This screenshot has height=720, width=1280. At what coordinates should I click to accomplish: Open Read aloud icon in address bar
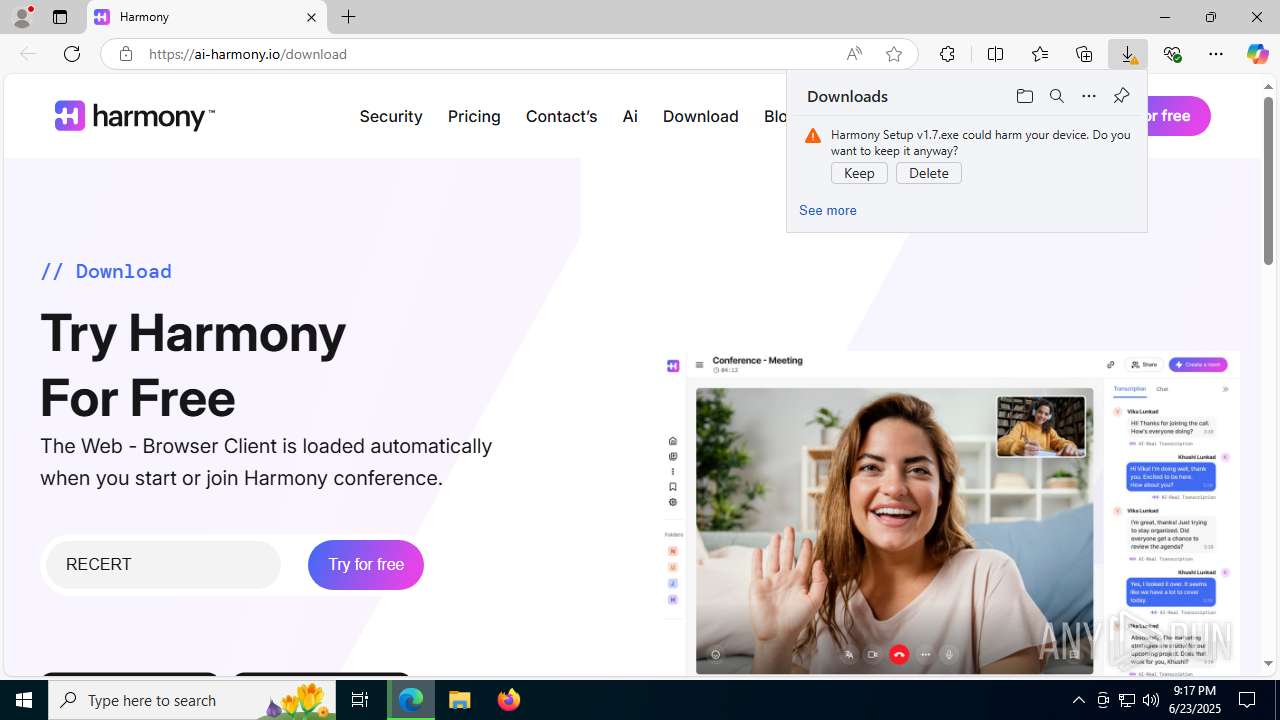click(854, 54)
